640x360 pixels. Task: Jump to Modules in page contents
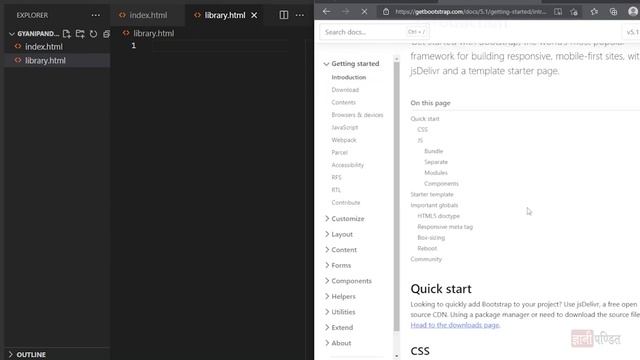(436, 173)
